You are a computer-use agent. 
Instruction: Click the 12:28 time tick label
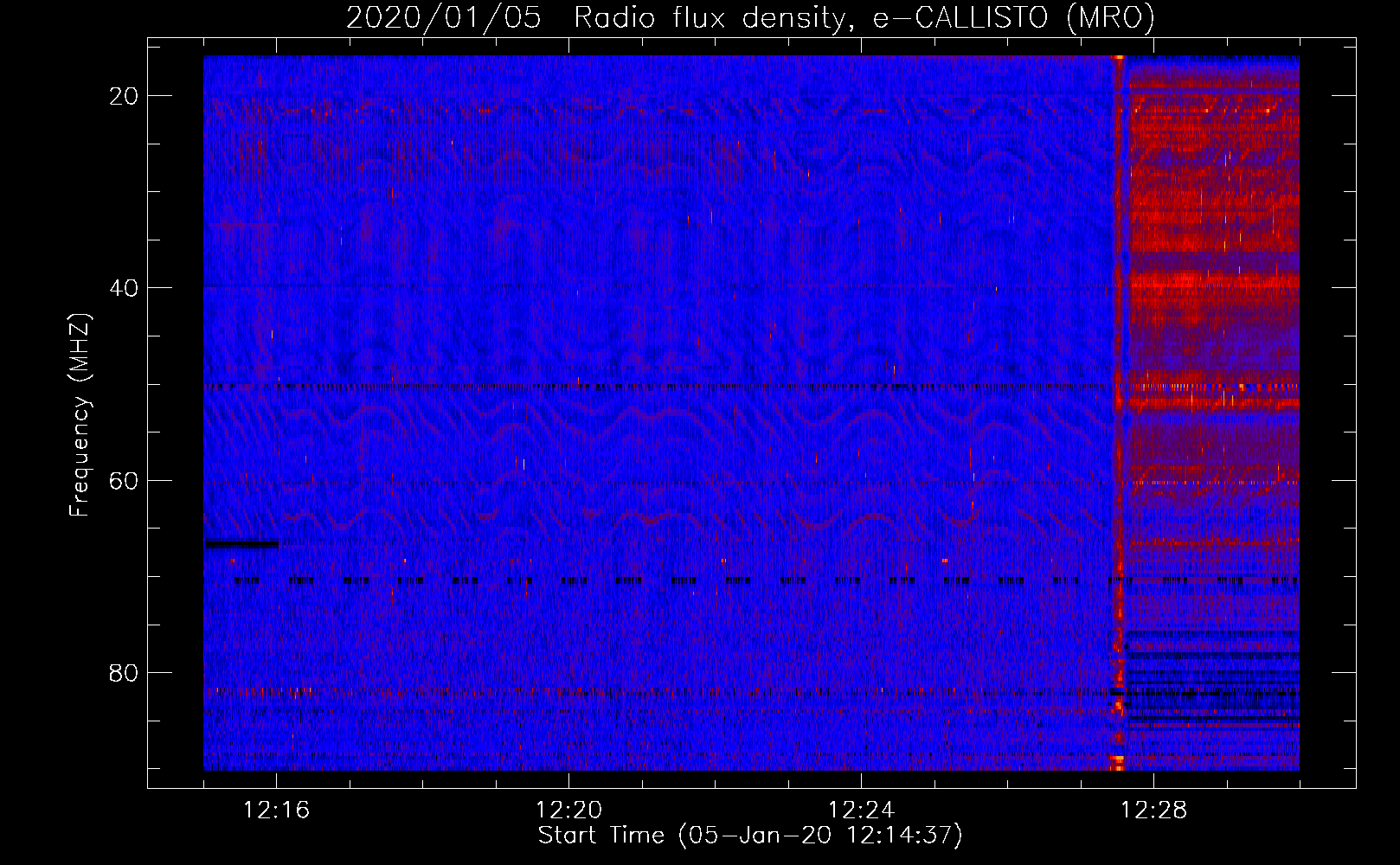[1153, 811]
